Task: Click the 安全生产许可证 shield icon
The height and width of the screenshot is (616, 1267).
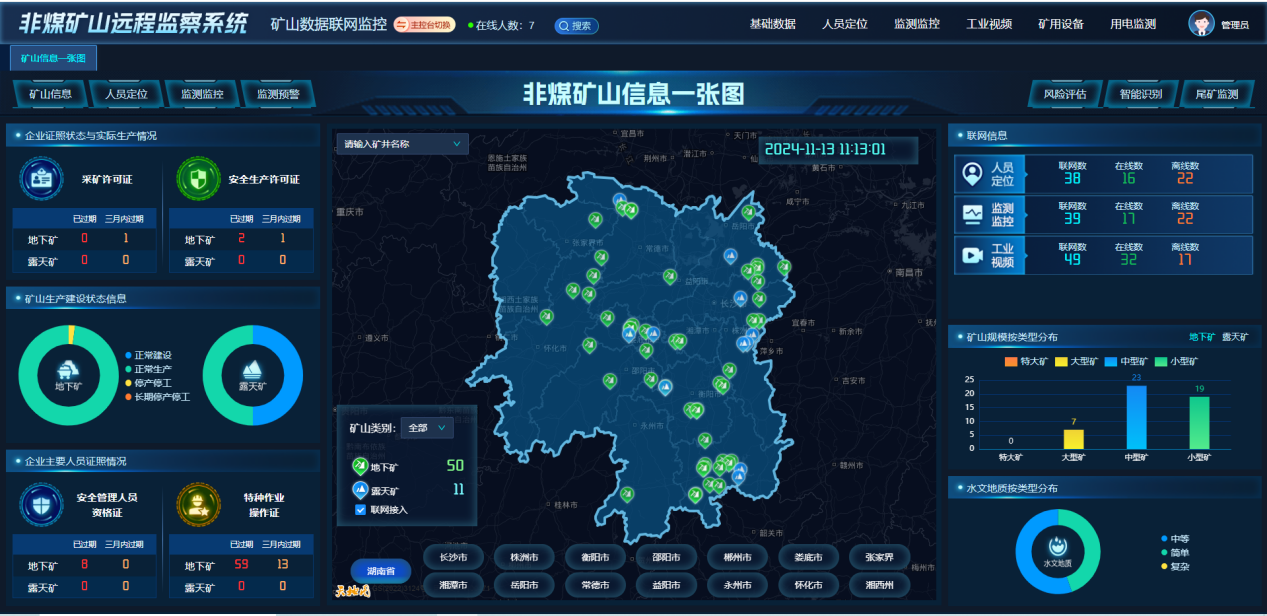Action: tap(197, 179)
